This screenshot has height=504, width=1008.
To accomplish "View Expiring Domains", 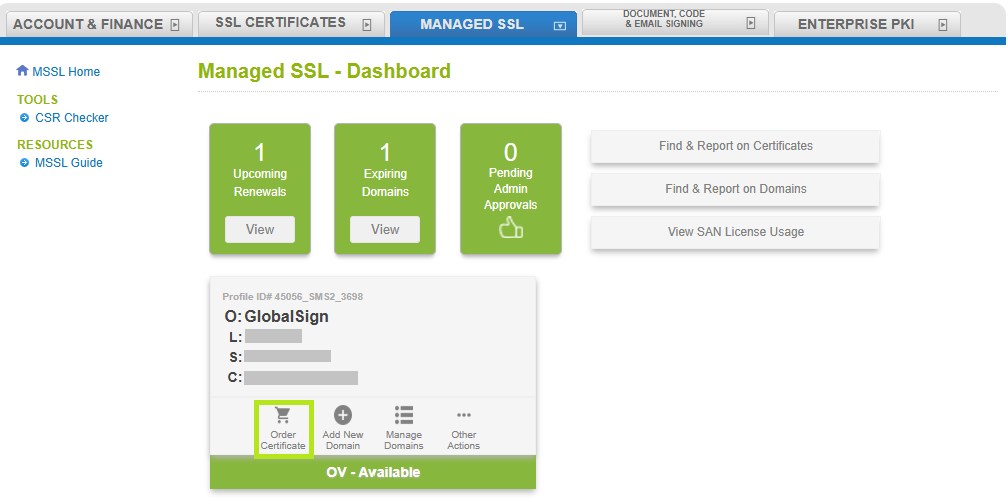I will (x=385, y=230).
